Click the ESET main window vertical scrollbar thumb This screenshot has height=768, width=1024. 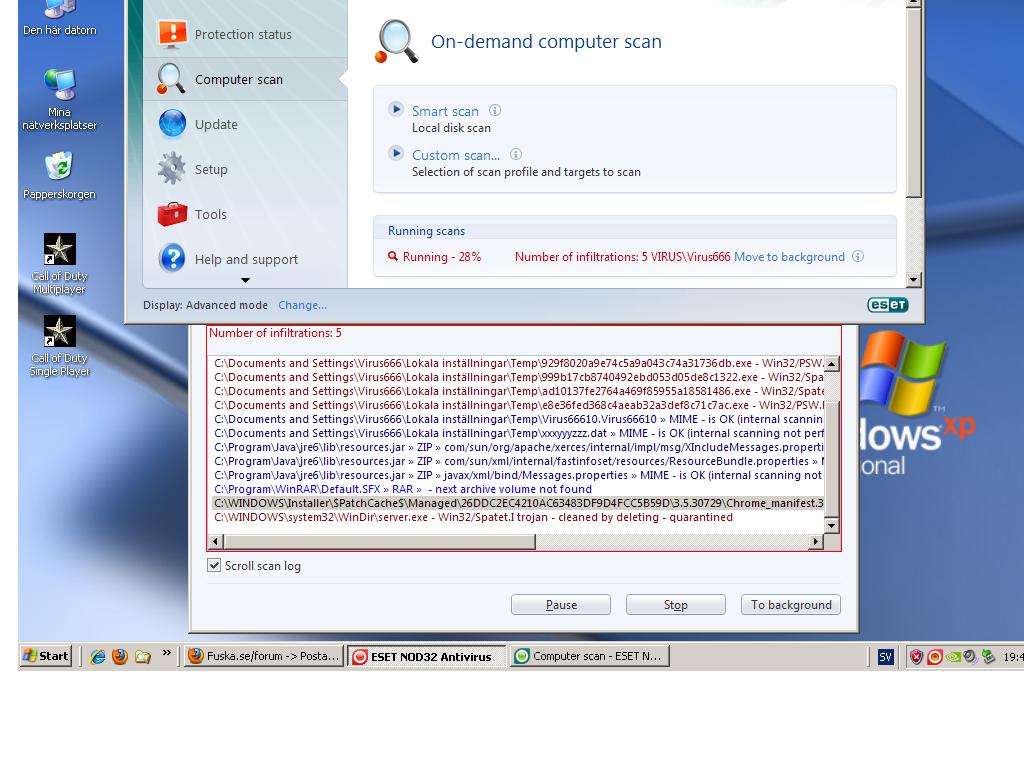click(914, 101)
